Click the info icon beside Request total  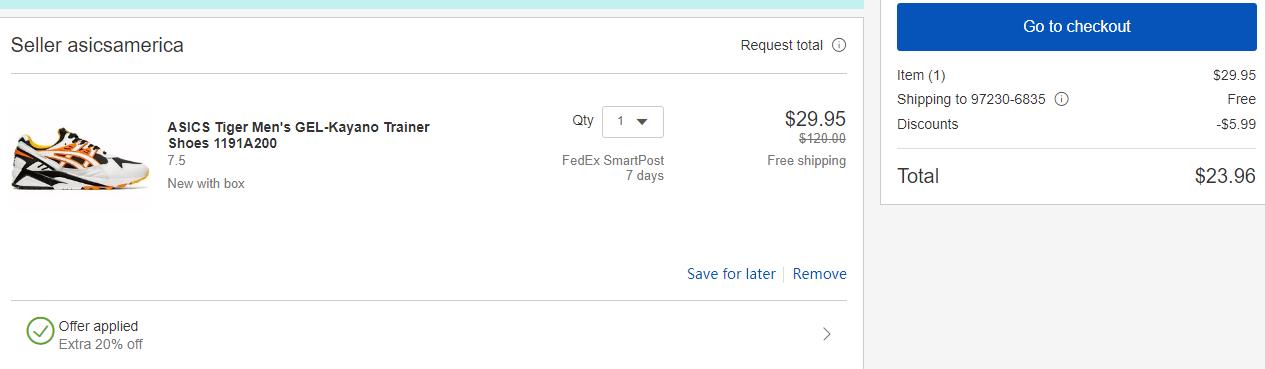tap(839, 45)
